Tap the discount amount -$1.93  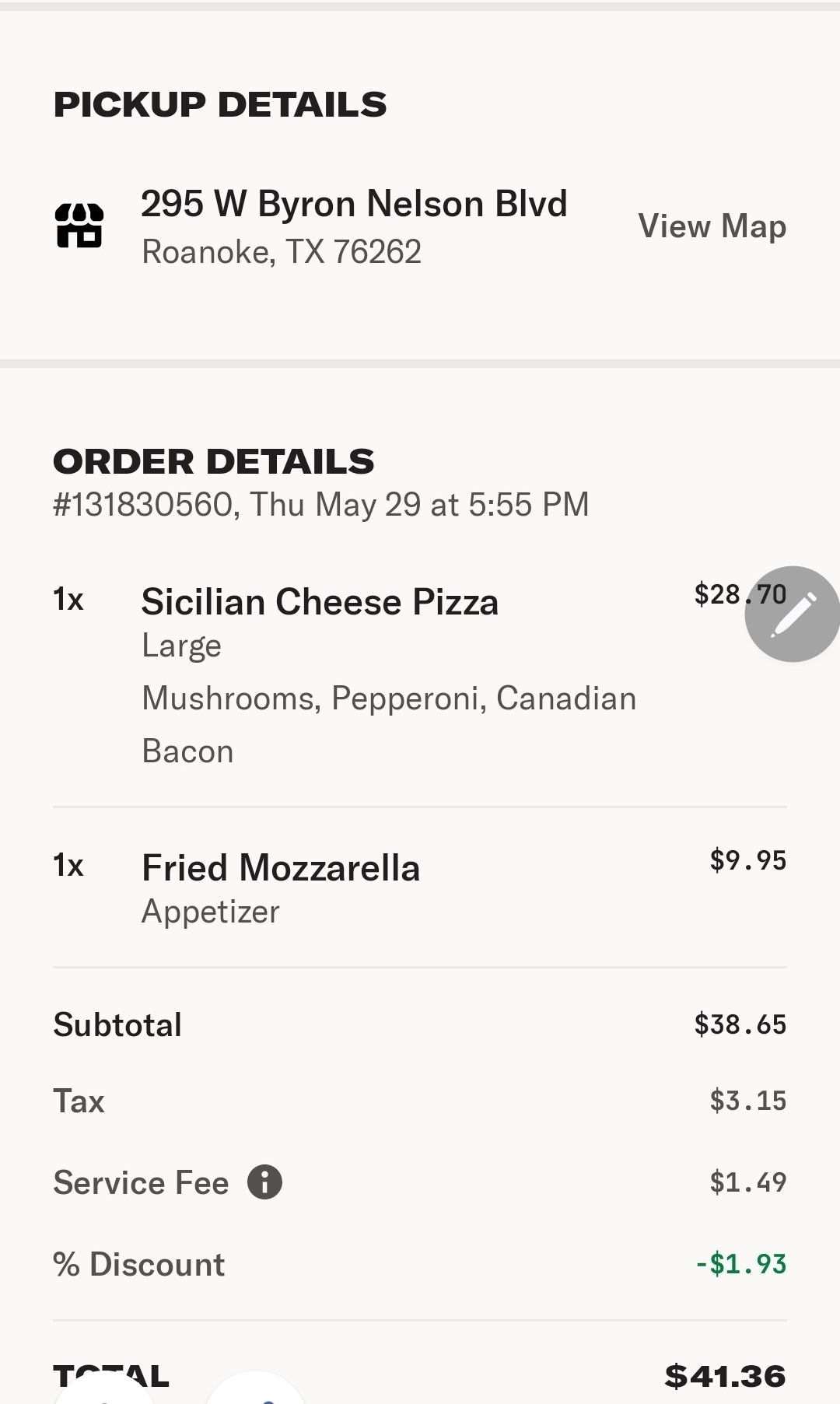pyautogui.click(x=740, y=1264)
